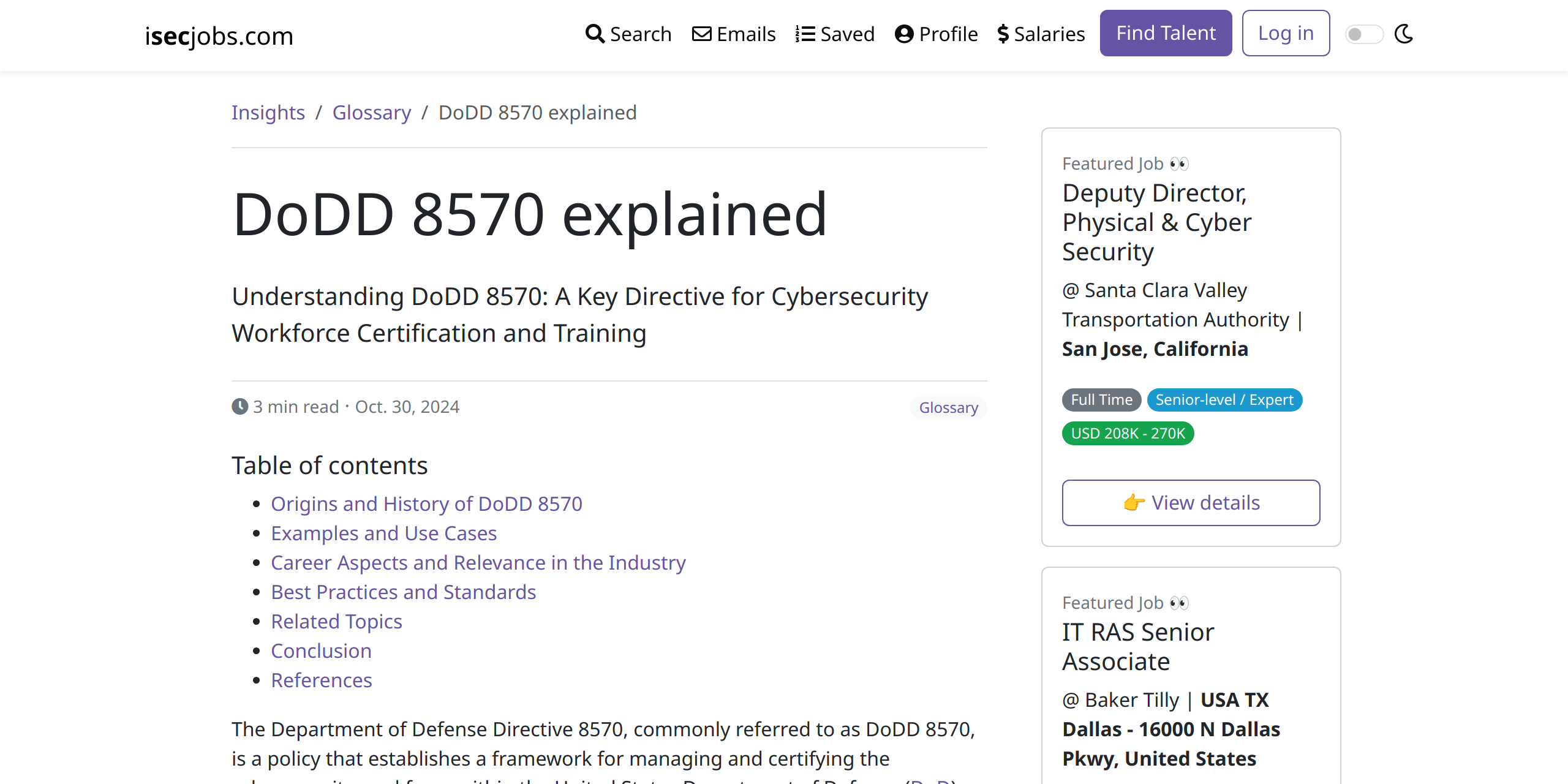Image resolution: width=1568 pixels, height=784 pixels.
Task: Open the Search menu label
Action: 641,34
